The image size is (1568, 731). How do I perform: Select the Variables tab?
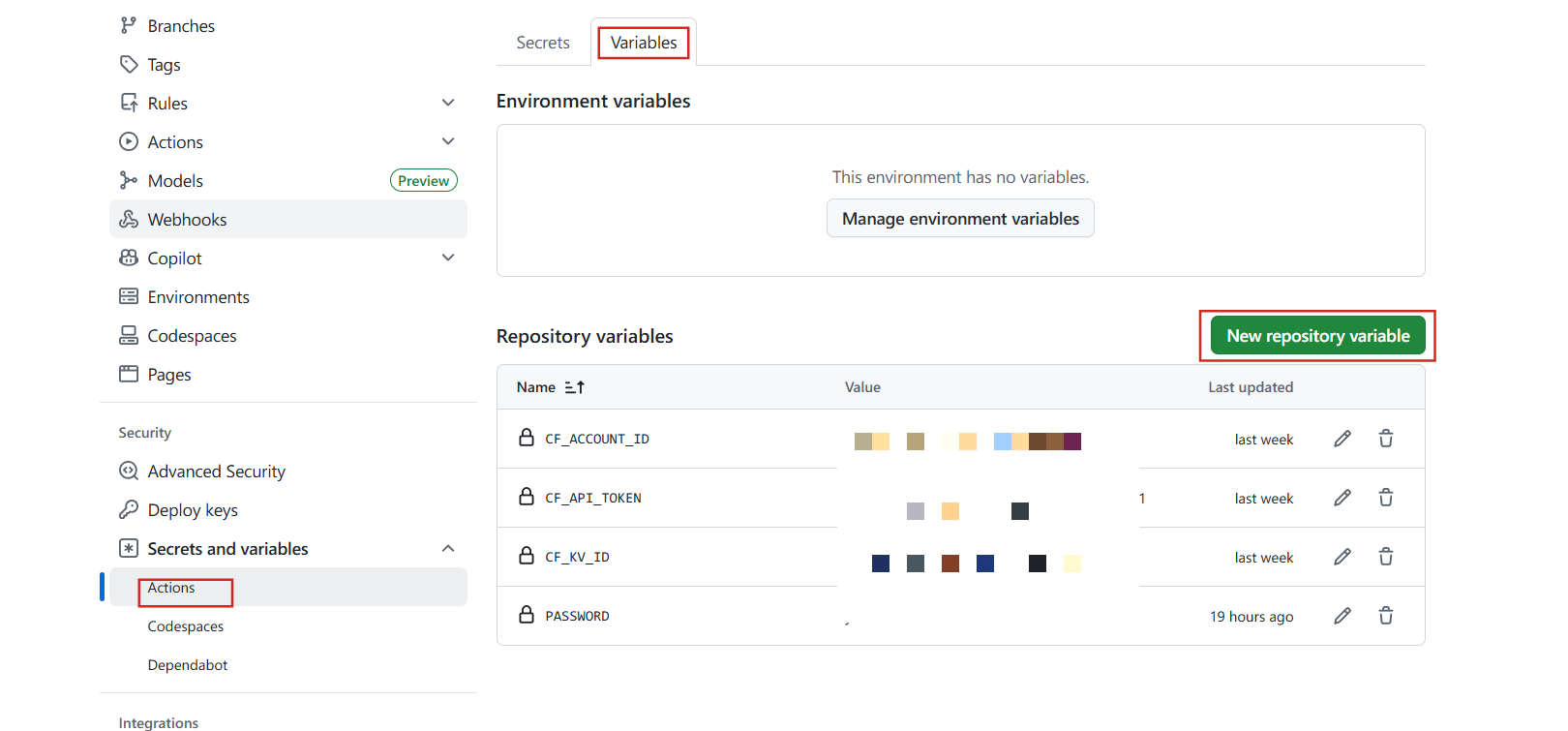click(x=644, y=43)
